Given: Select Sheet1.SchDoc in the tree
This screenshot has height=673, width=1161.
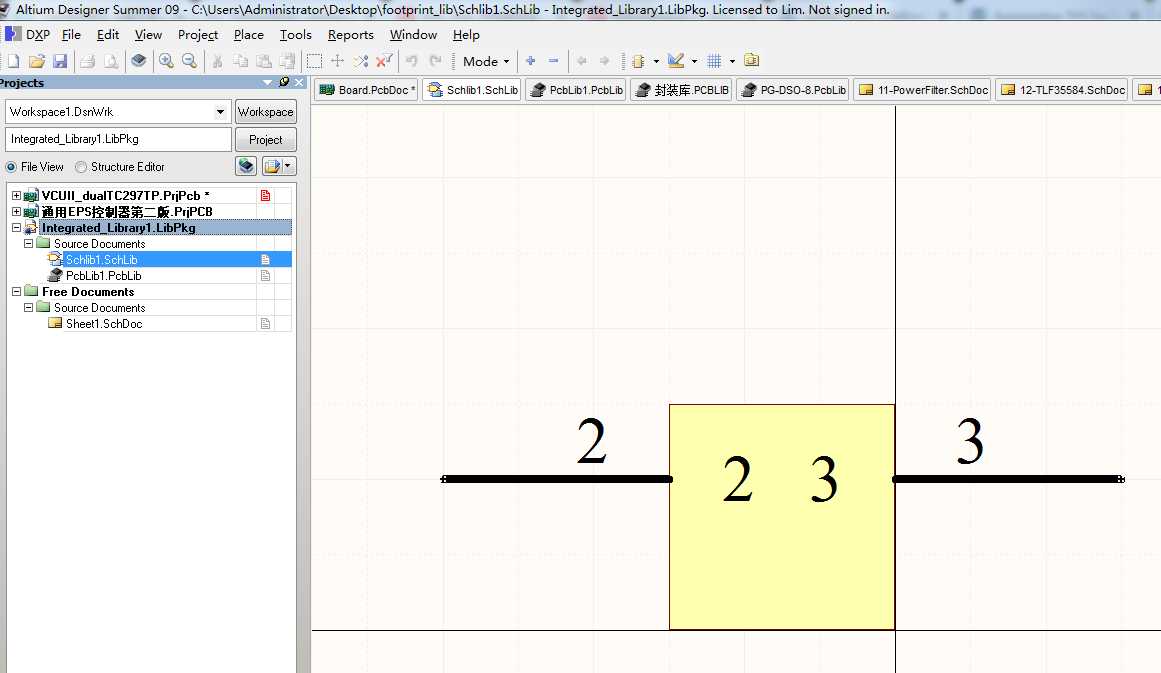Looking at the screenshot, I should [104, 324].
